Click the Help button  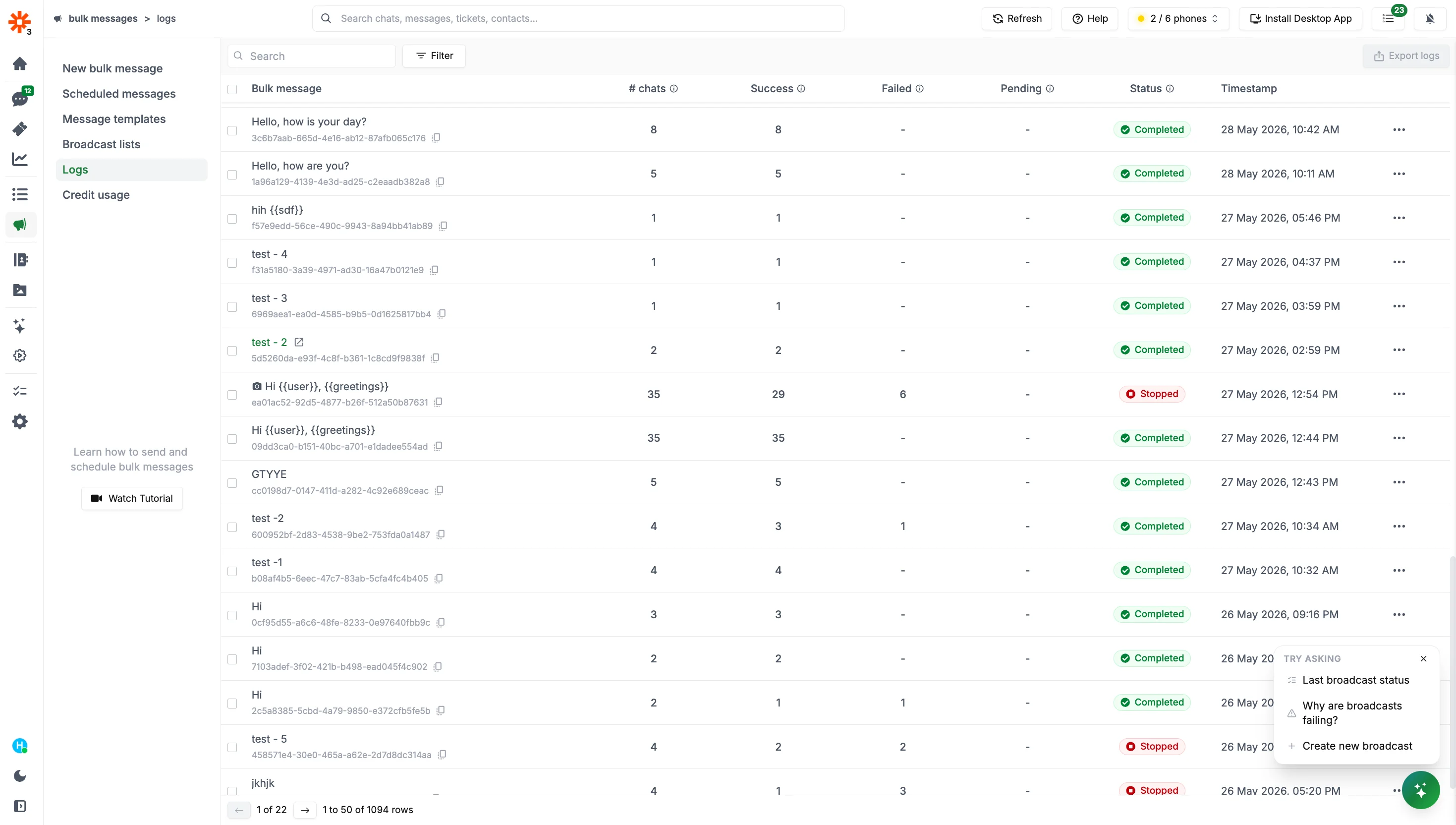1090,19
